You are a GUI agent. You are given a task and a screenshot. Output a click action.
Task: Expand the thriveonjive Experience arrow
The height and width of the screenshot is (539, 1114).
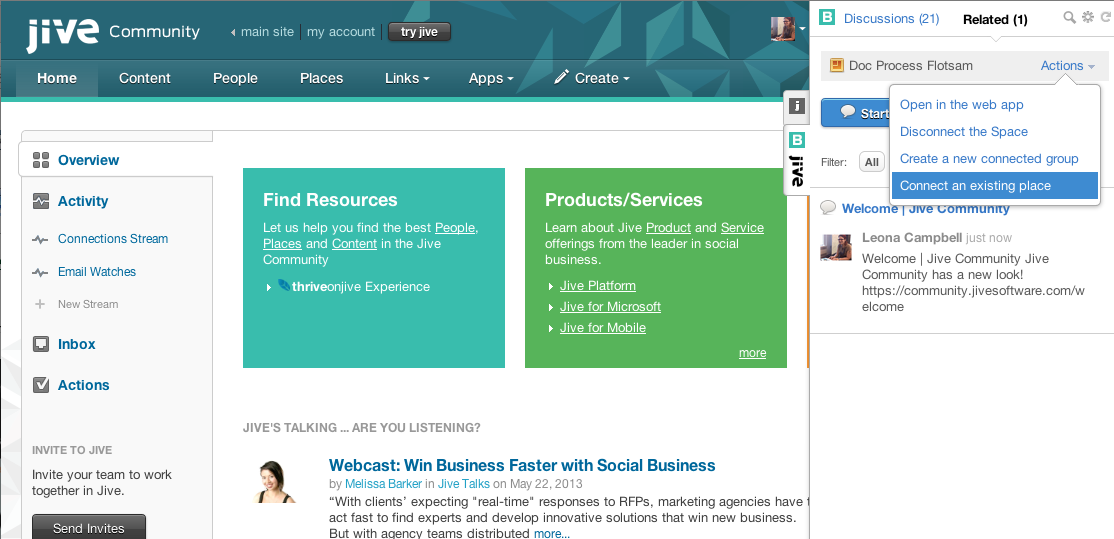(x=269, y=287)
